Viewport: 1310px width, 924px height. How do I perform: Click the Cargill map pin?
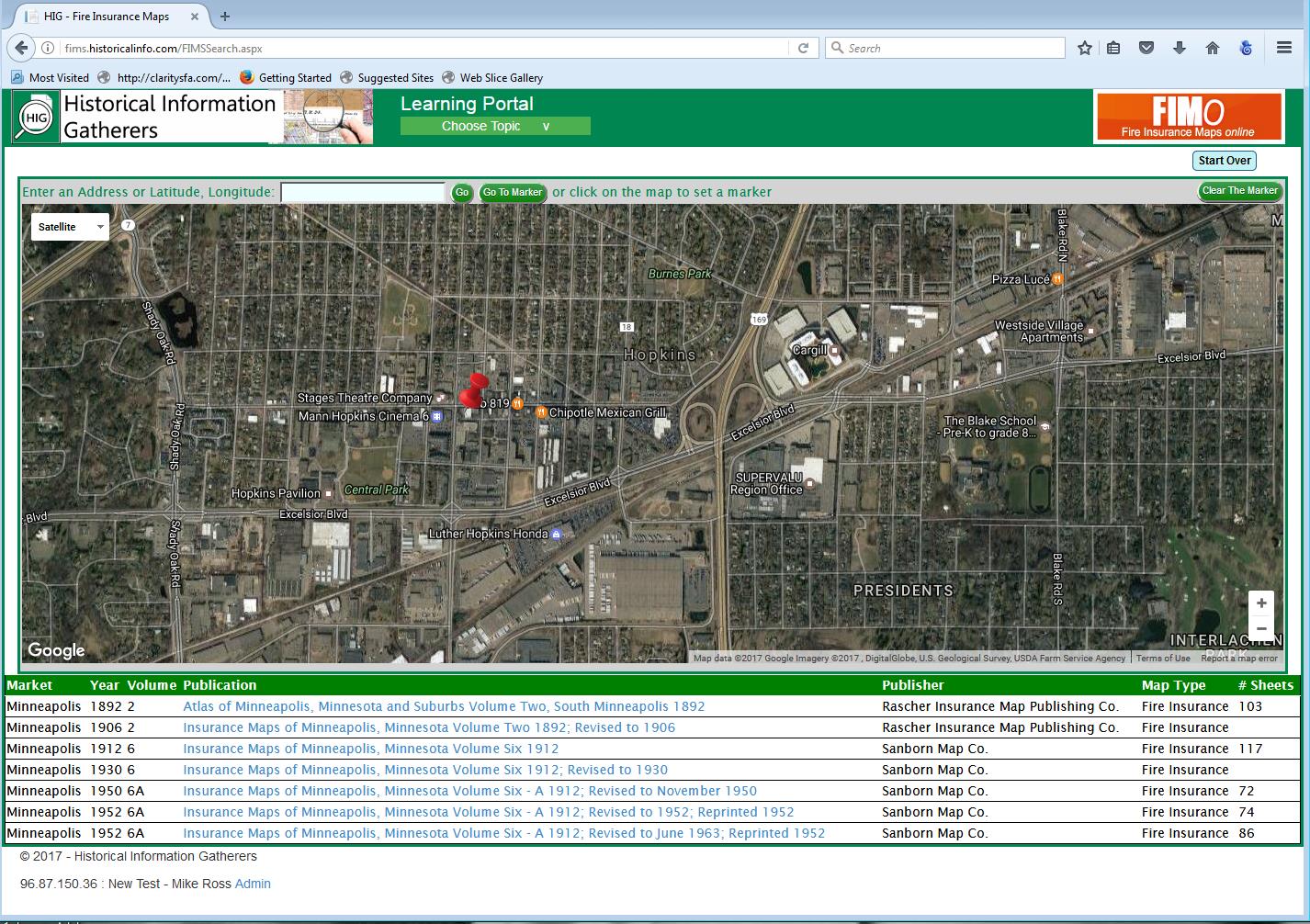pos(834,350)
